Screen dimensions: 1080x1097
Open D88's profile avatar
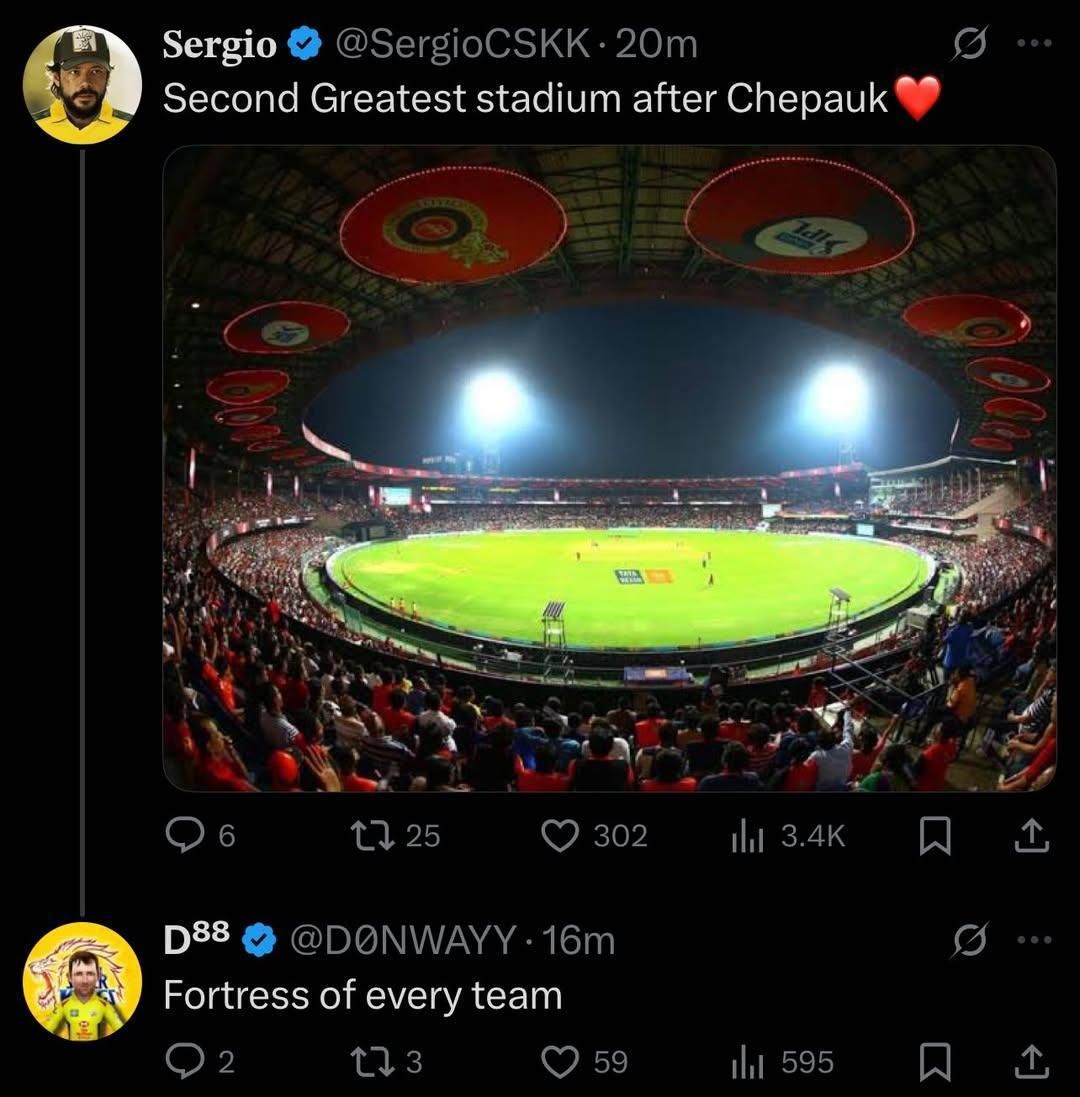coord(82,981)
